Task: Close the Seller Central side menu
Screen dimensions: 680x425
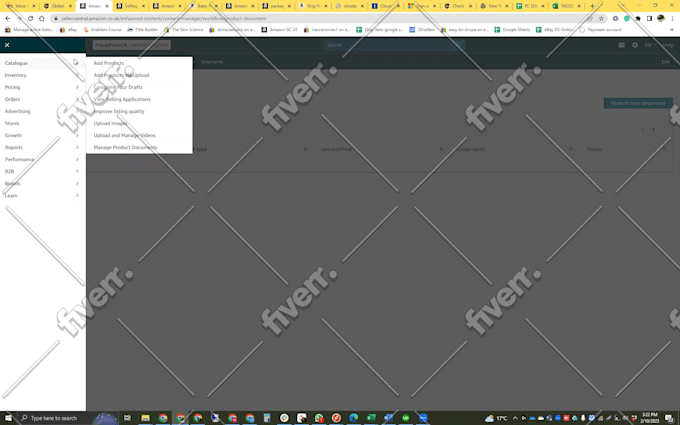Action: (7, 45)
